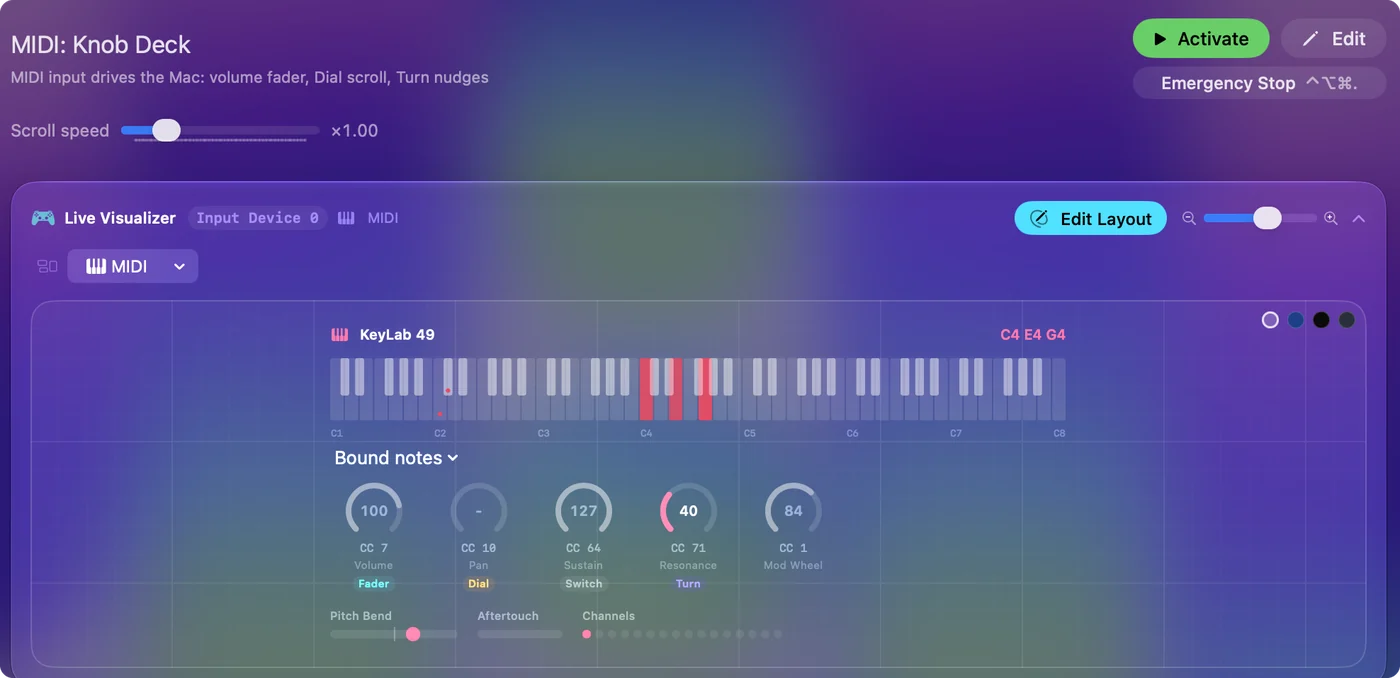Open Edit for Knob Deck
1400x678 pixels.
1333,39
